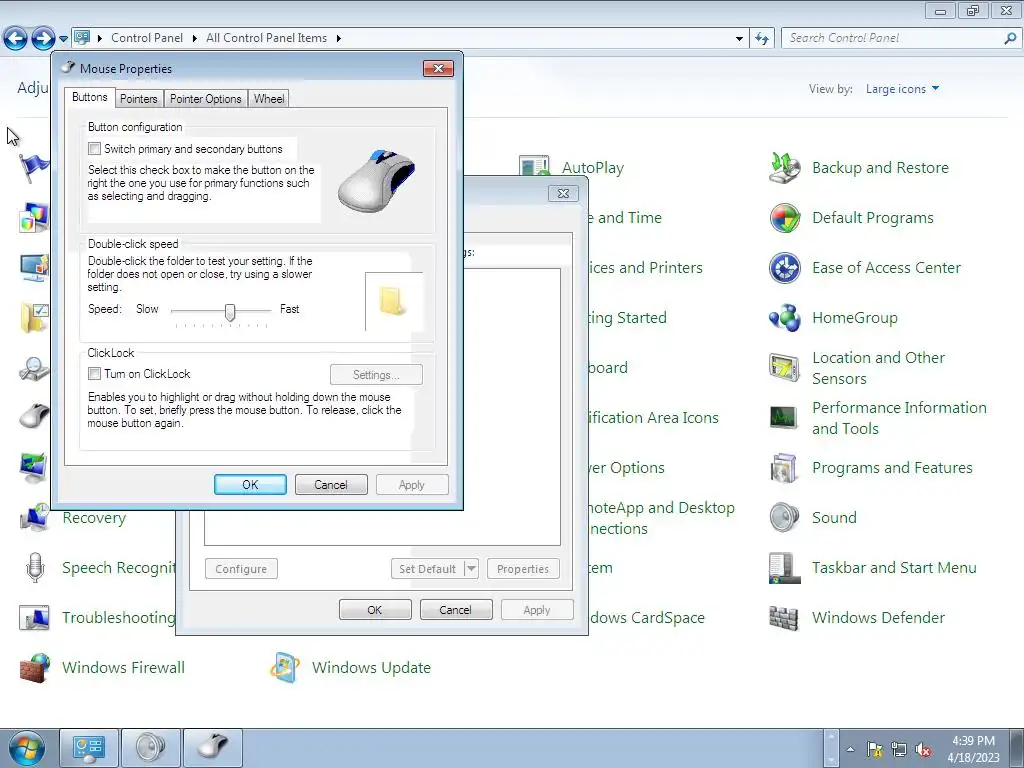Click the muted volume tray icon

[923, 750]
